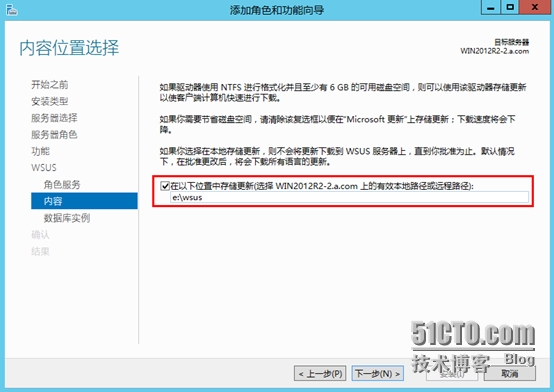Click the paragraph mentioning Microsoft 更新
The width and height of the screenshot is (554, 392).
[x=337, y=124]
